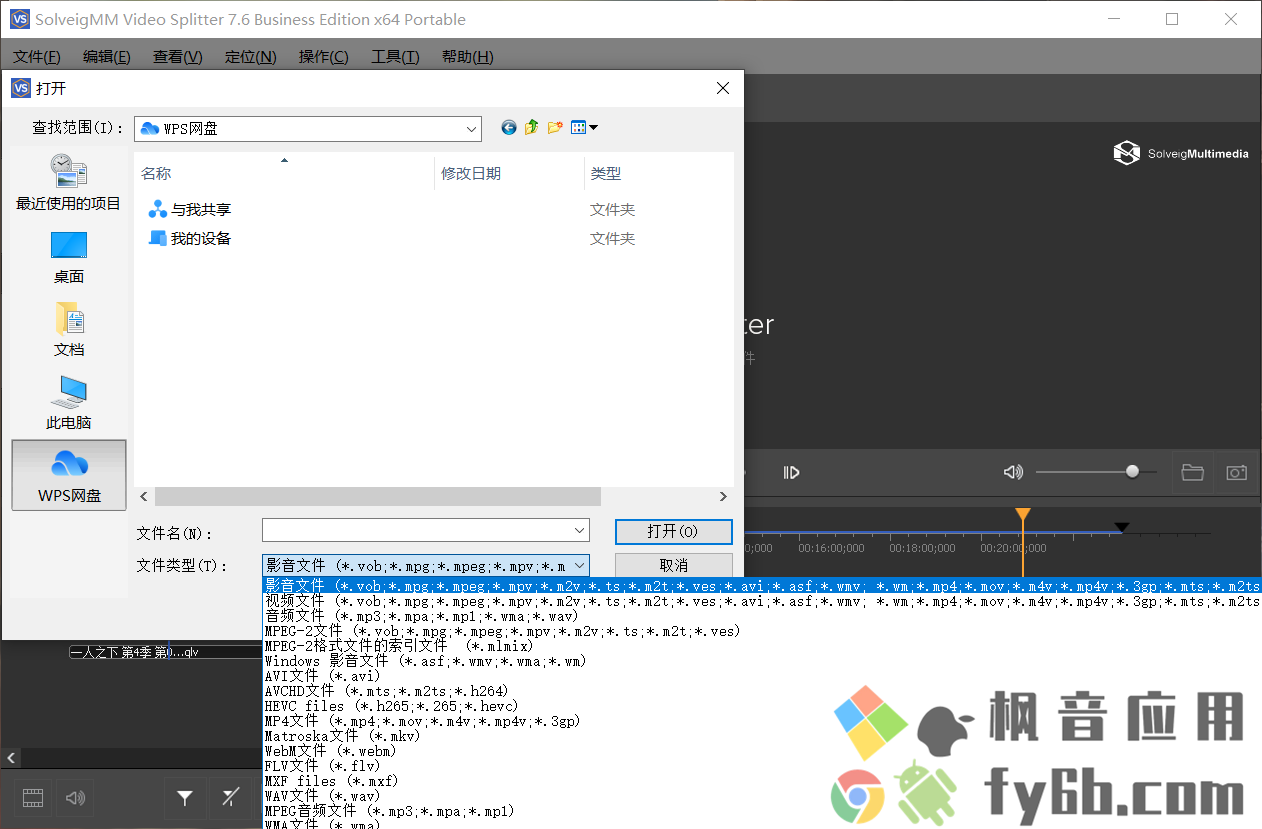Viewport: 1262px width, 829px height.
Task: Sort files by the 修改日期 column header
Action: tap(509, 173)
